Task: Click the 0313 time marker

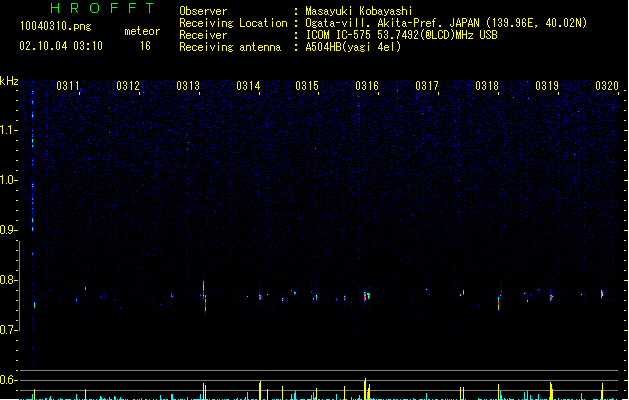Action: tap(188, 86)
